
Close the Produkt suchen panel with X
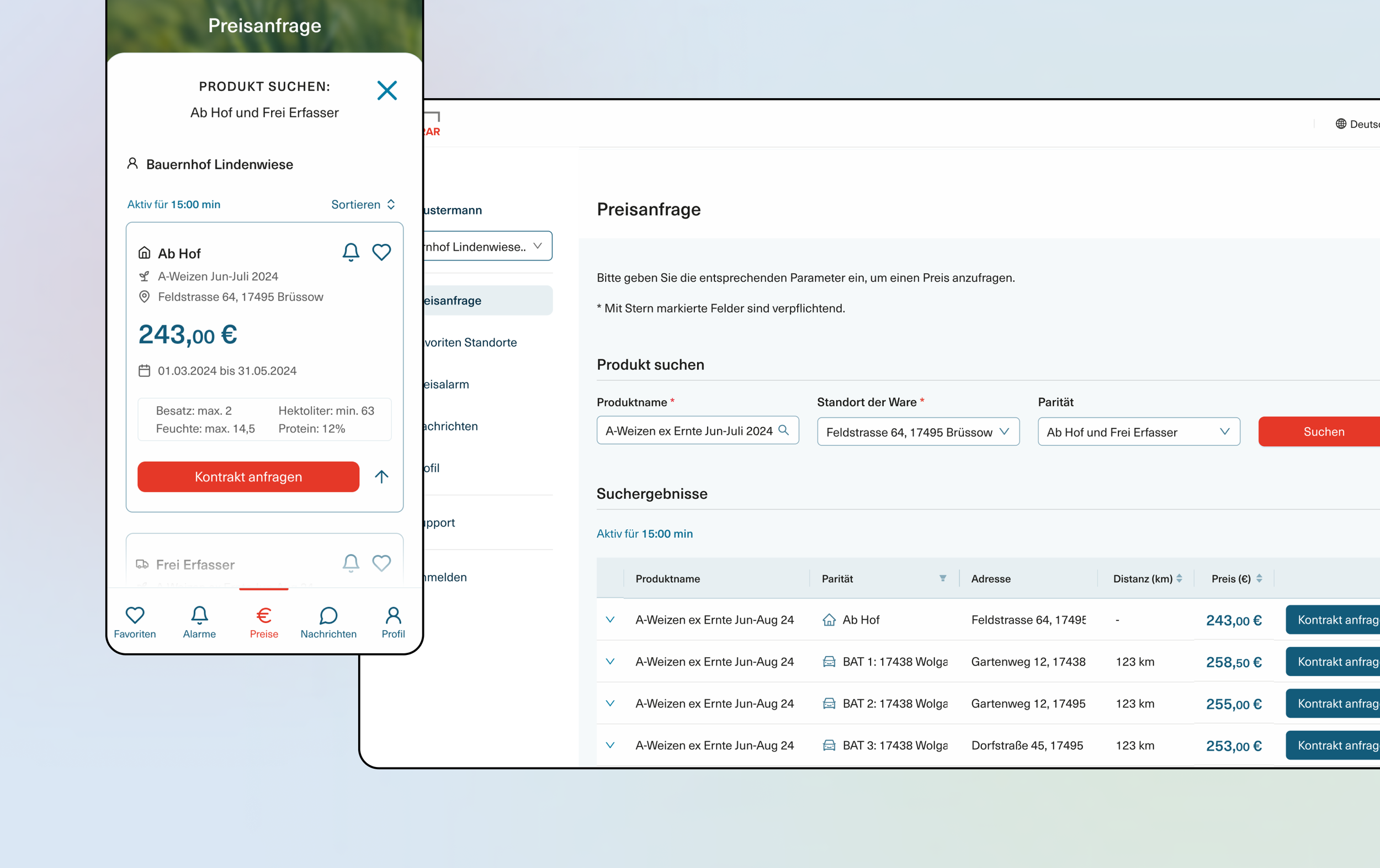click(x=387, y=90)
